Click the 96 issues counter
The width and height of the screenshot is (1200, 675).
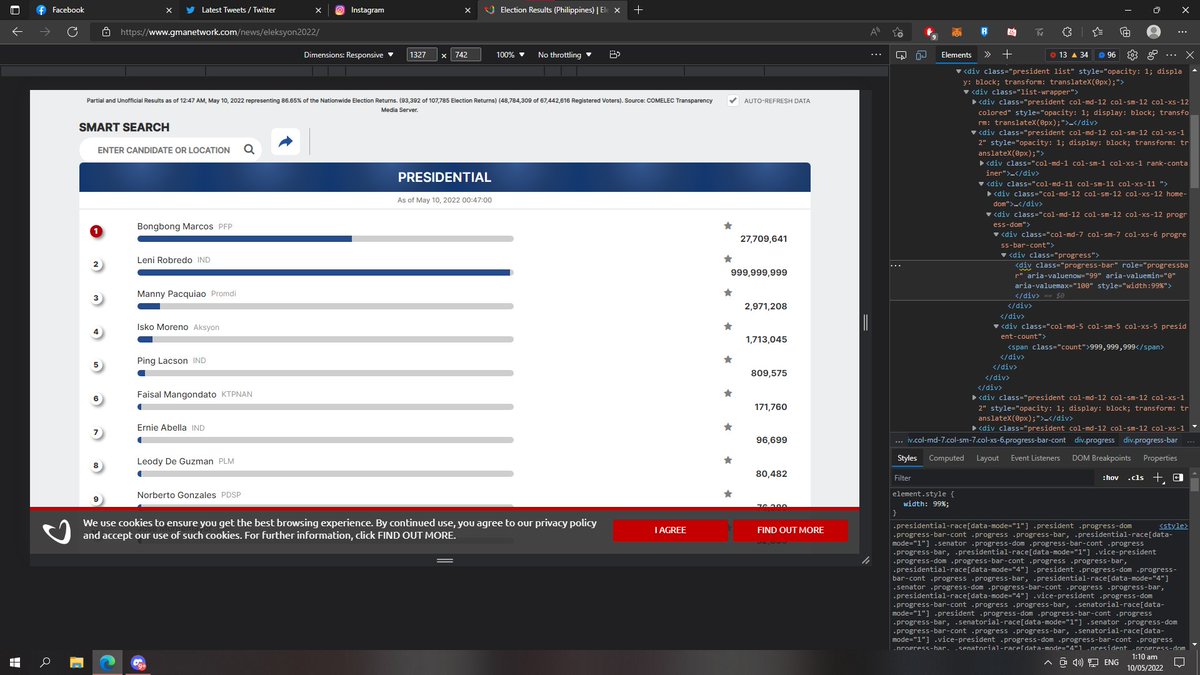pyautogui.click(x=1106, y=55)
